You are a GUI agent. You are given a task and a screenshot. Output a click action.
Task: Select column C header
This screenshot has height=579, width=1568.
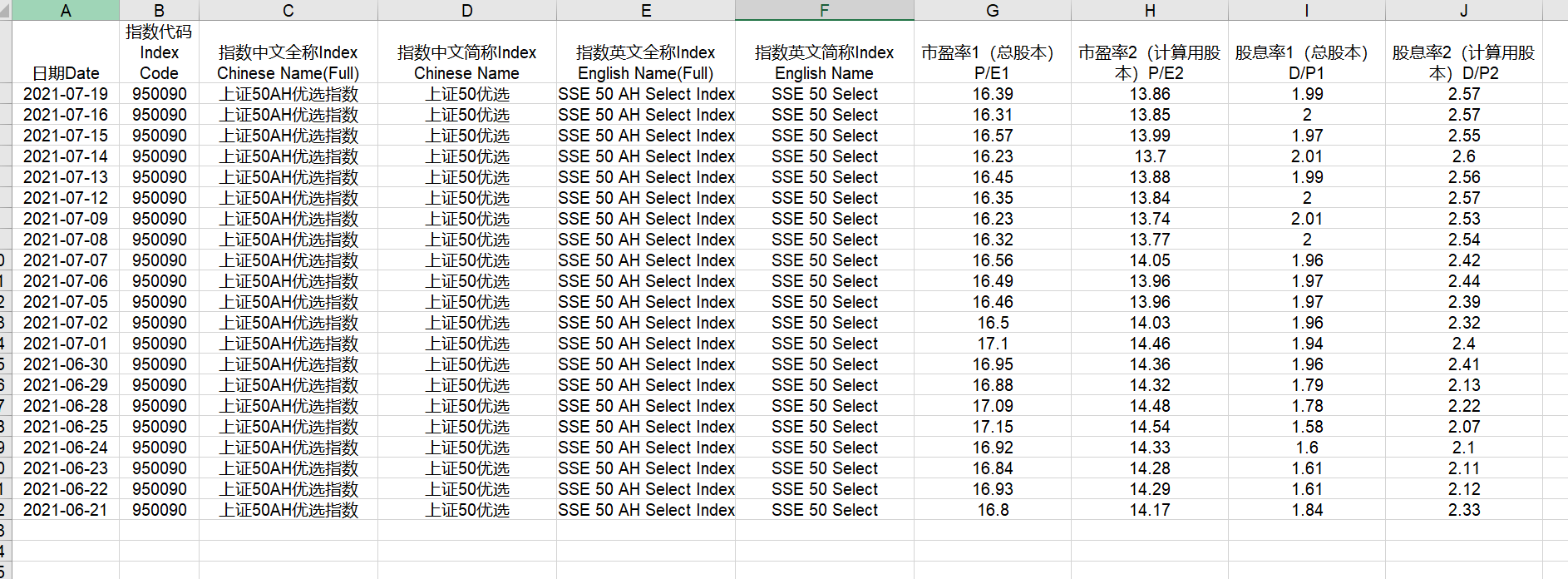pyautogui.click(x=288, y=10)
